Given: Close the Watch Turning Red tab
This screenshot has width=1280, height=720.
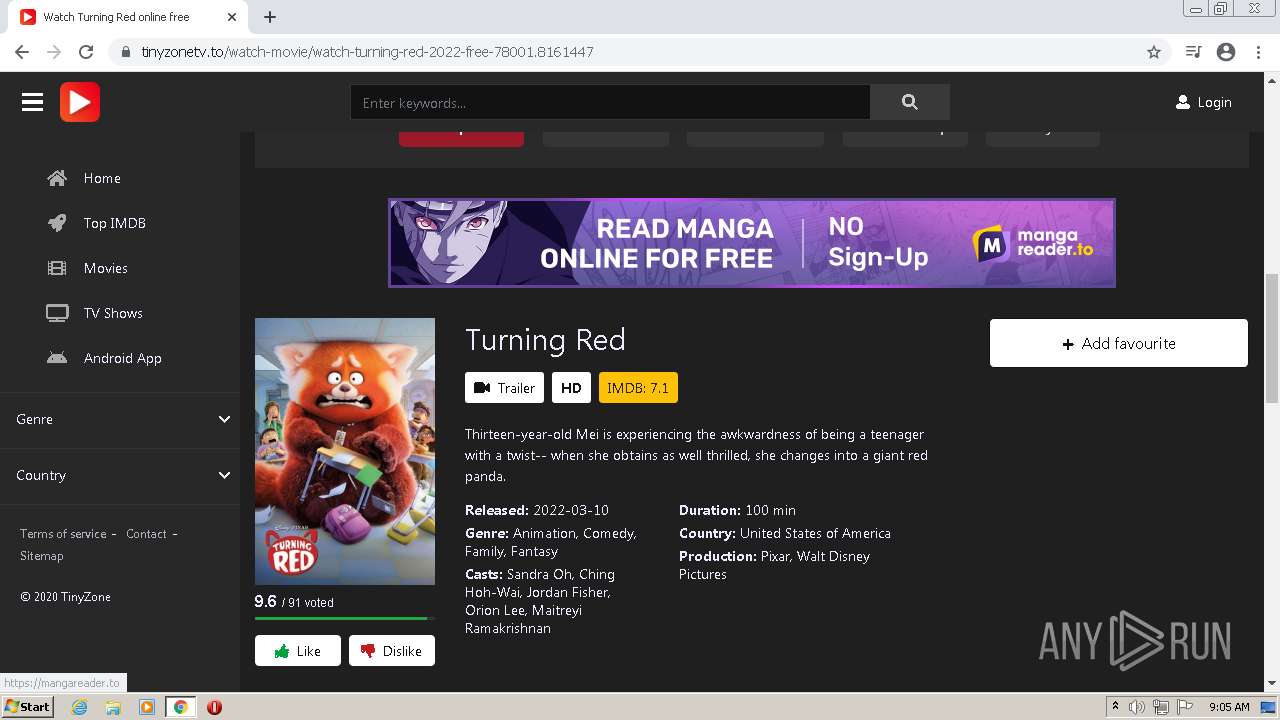Looking at the screenshot, I should (232, 17).
